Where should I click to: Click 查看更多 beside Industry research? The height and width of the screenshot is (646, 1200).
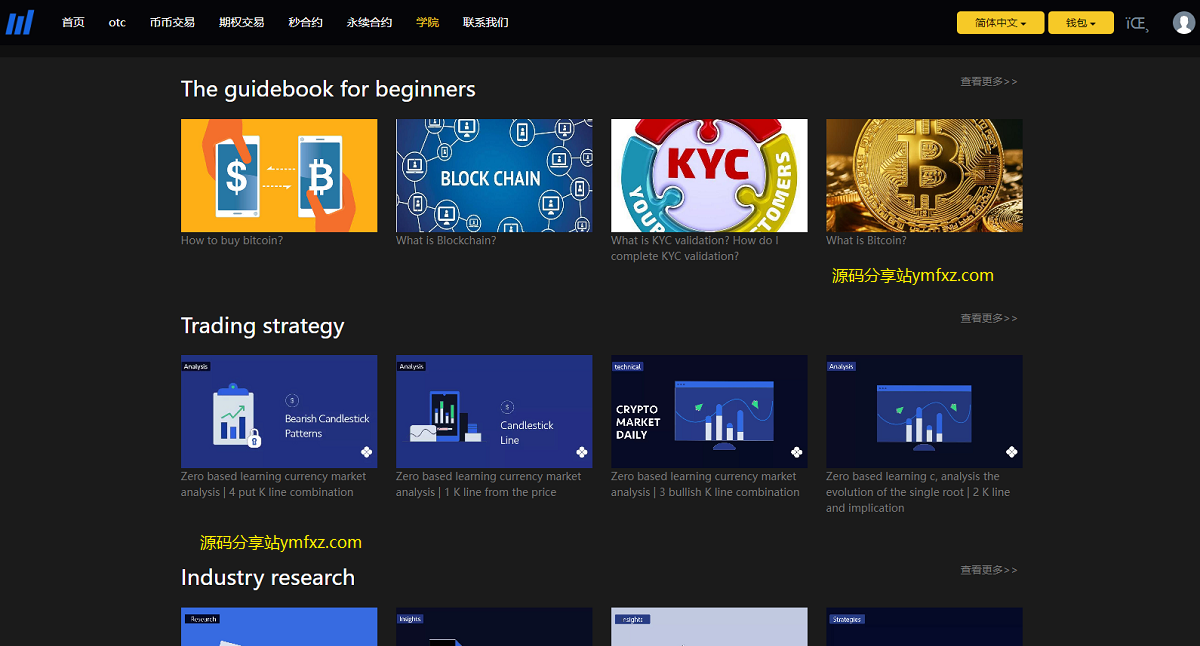click(x=988, y=570)
